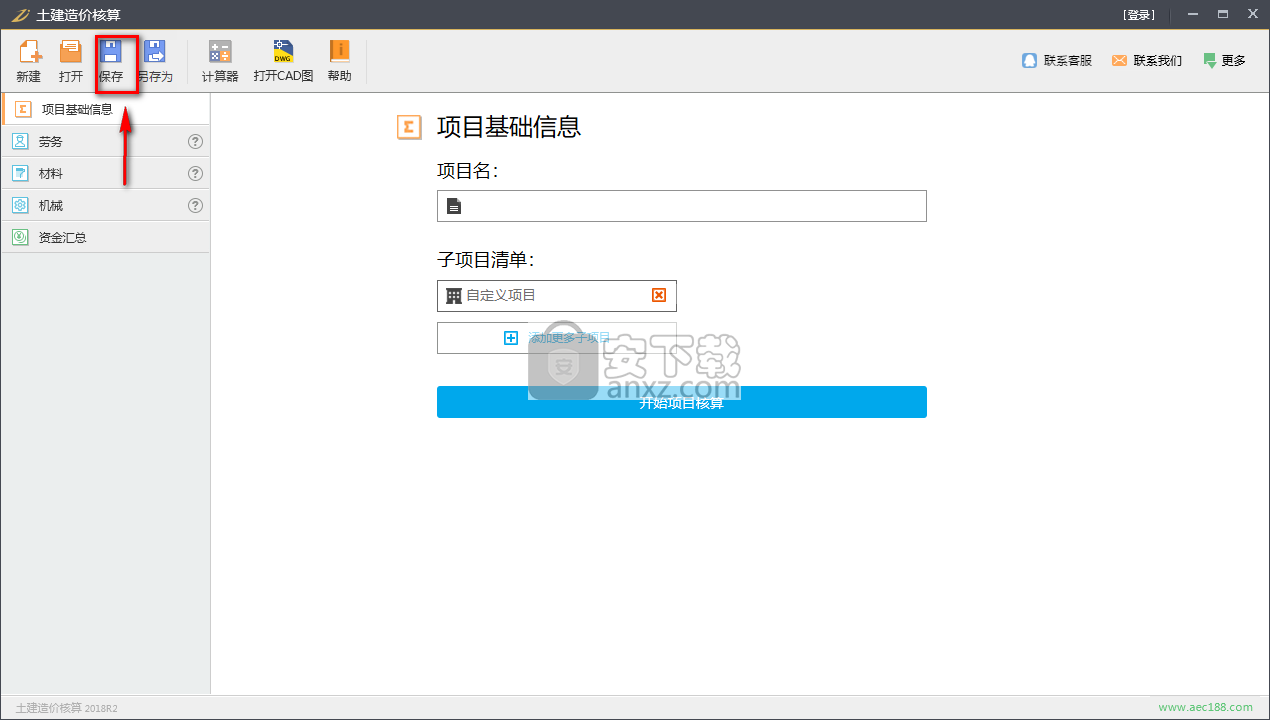Show help for 劳务 question mark

pos(196,142)
